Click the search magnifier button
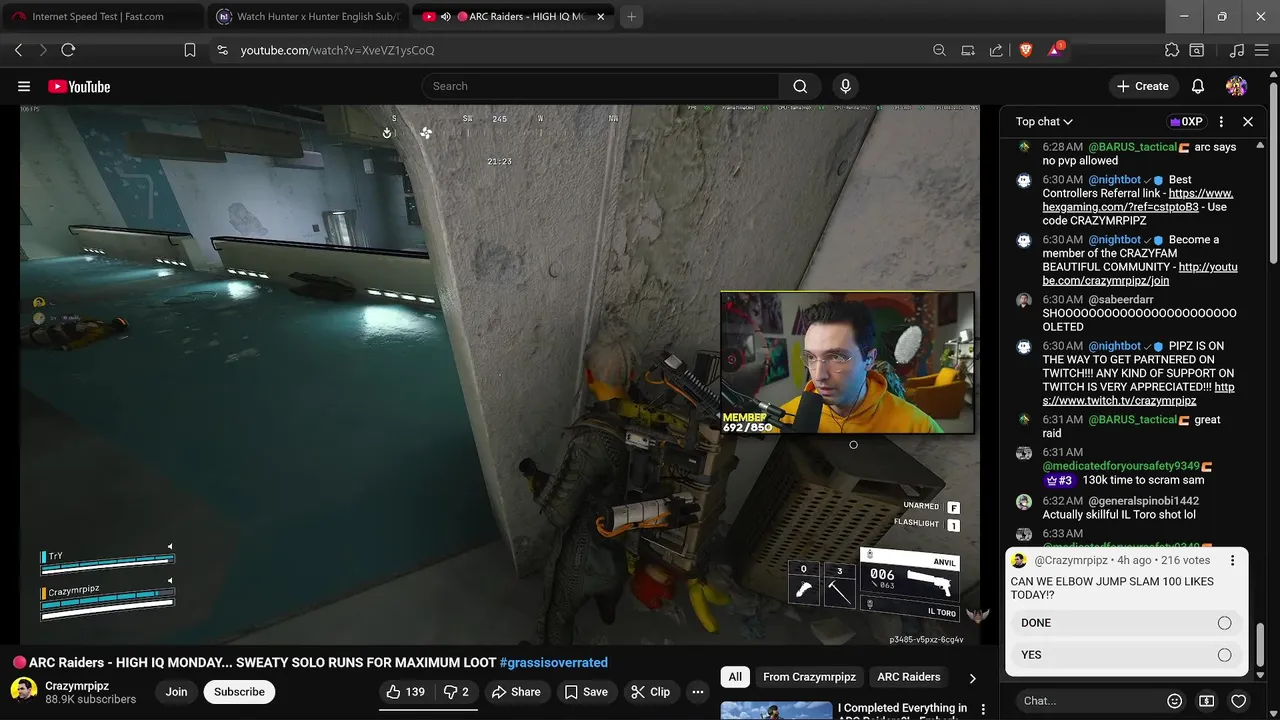This screenshot has height=720, width=1280. click(800, 87)
